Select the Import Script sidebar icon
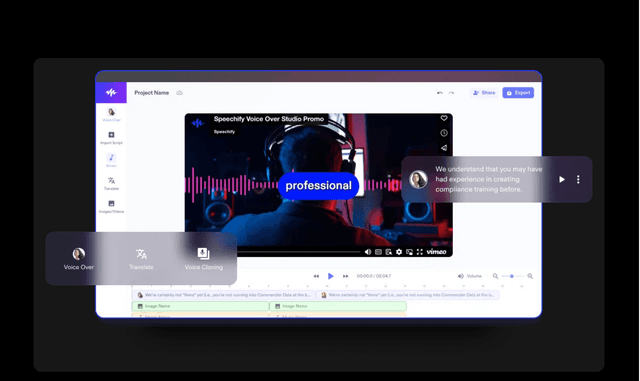 [x=111, y=138]
